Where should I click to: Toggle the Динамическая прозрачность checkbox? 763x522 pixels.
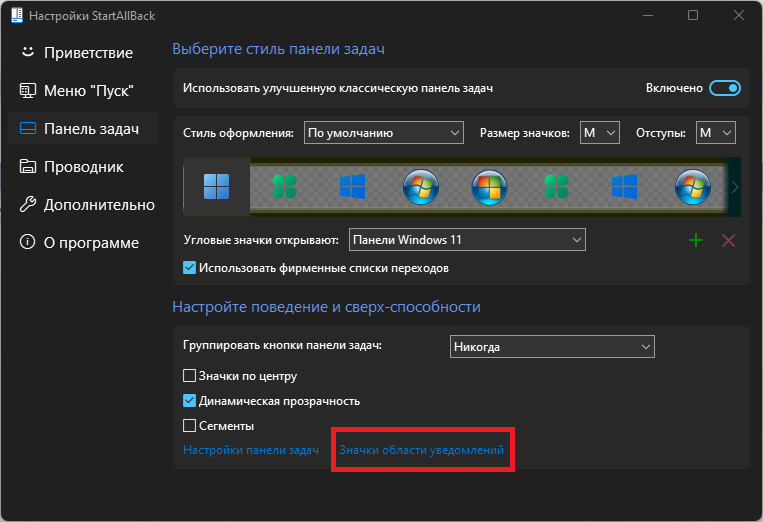pyautogui.click(x=189, y=401)
